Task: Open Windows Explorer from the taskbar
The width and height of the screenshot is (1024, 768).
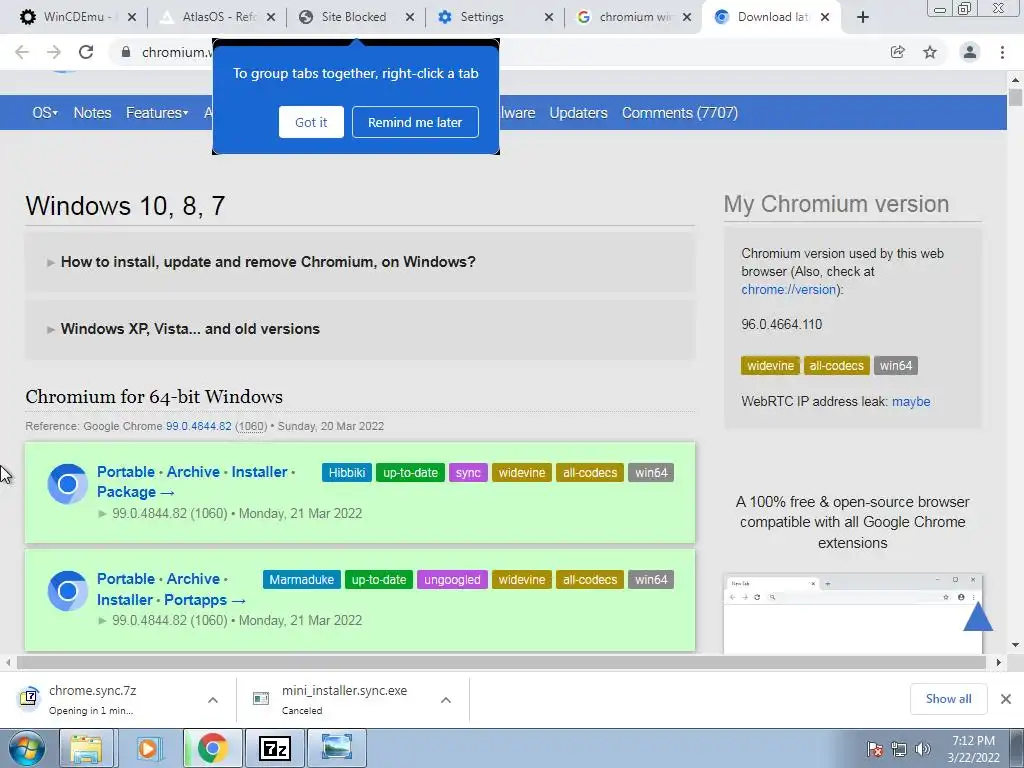Action: click(86, 748)
